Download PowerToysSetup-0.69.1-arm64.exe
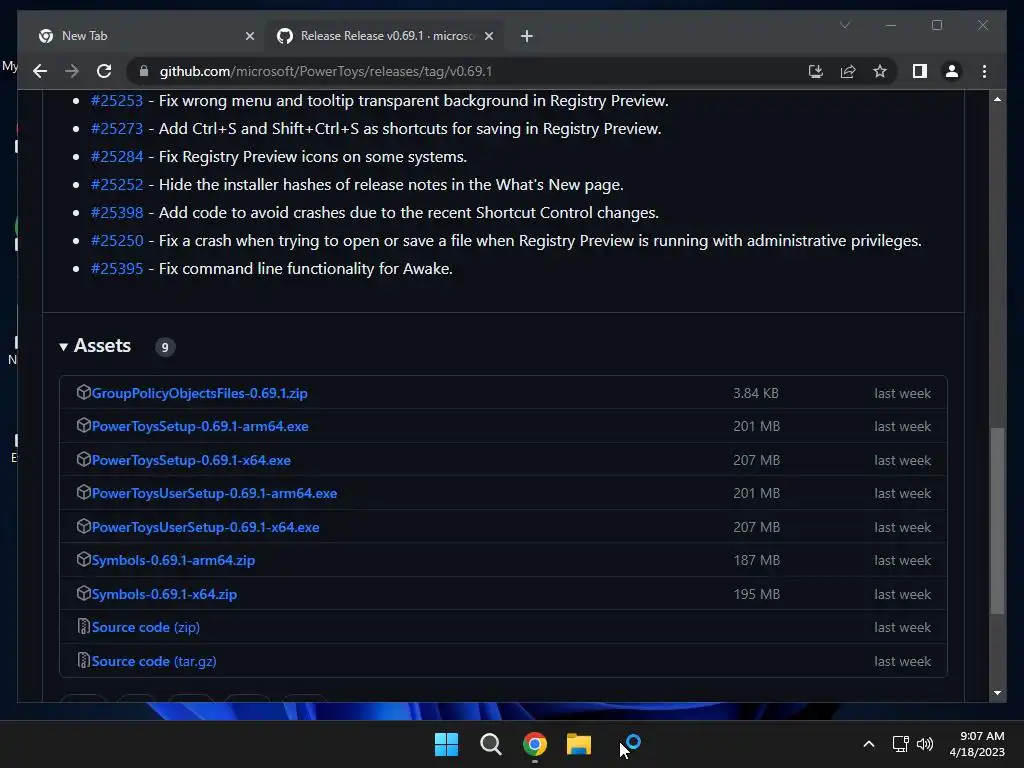Screen dimensions: 1024x768 pos(200,426)
